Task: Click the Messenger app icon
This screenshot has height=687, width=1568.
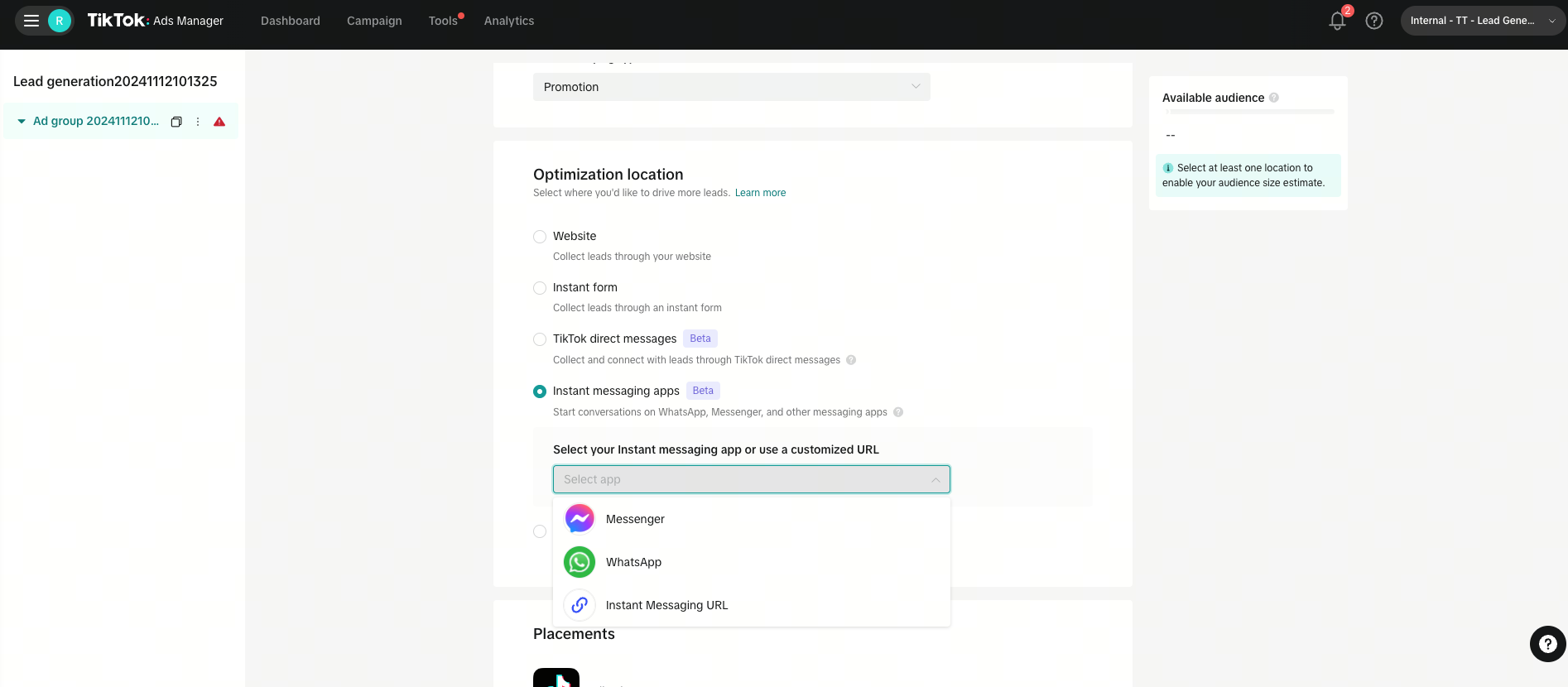Action: 580,519
